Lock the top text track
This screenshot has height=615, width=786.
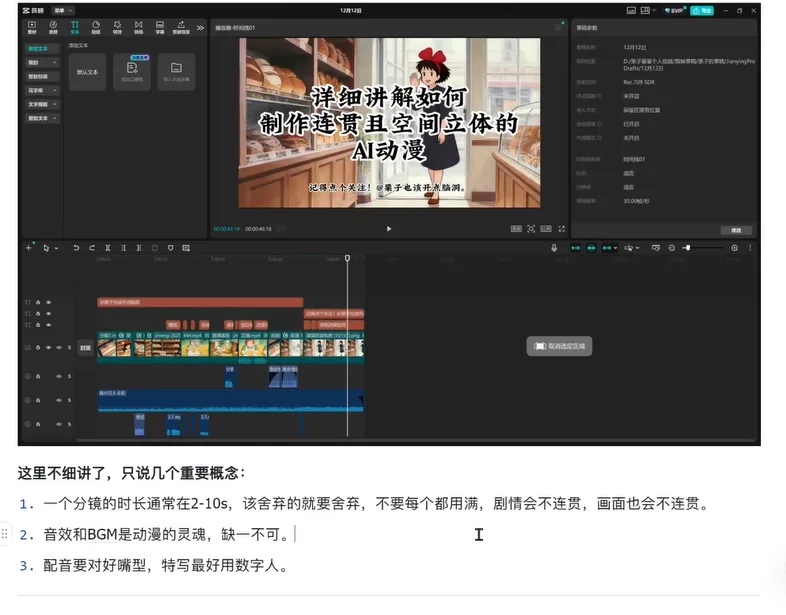pyautogui.click(x=38, y=303)
